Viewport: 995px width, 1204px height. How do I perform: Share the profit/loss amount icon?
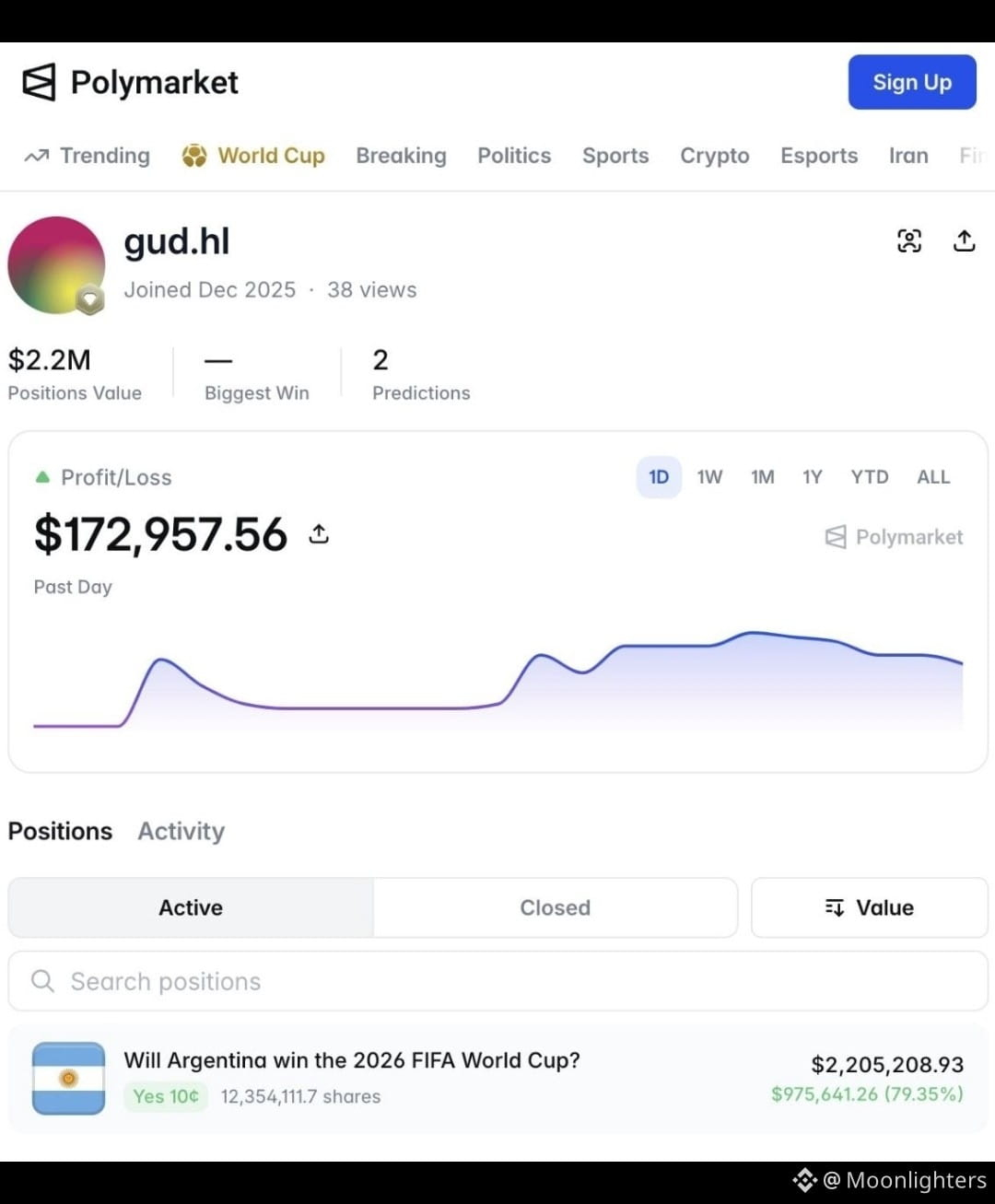tap(319, 533)
